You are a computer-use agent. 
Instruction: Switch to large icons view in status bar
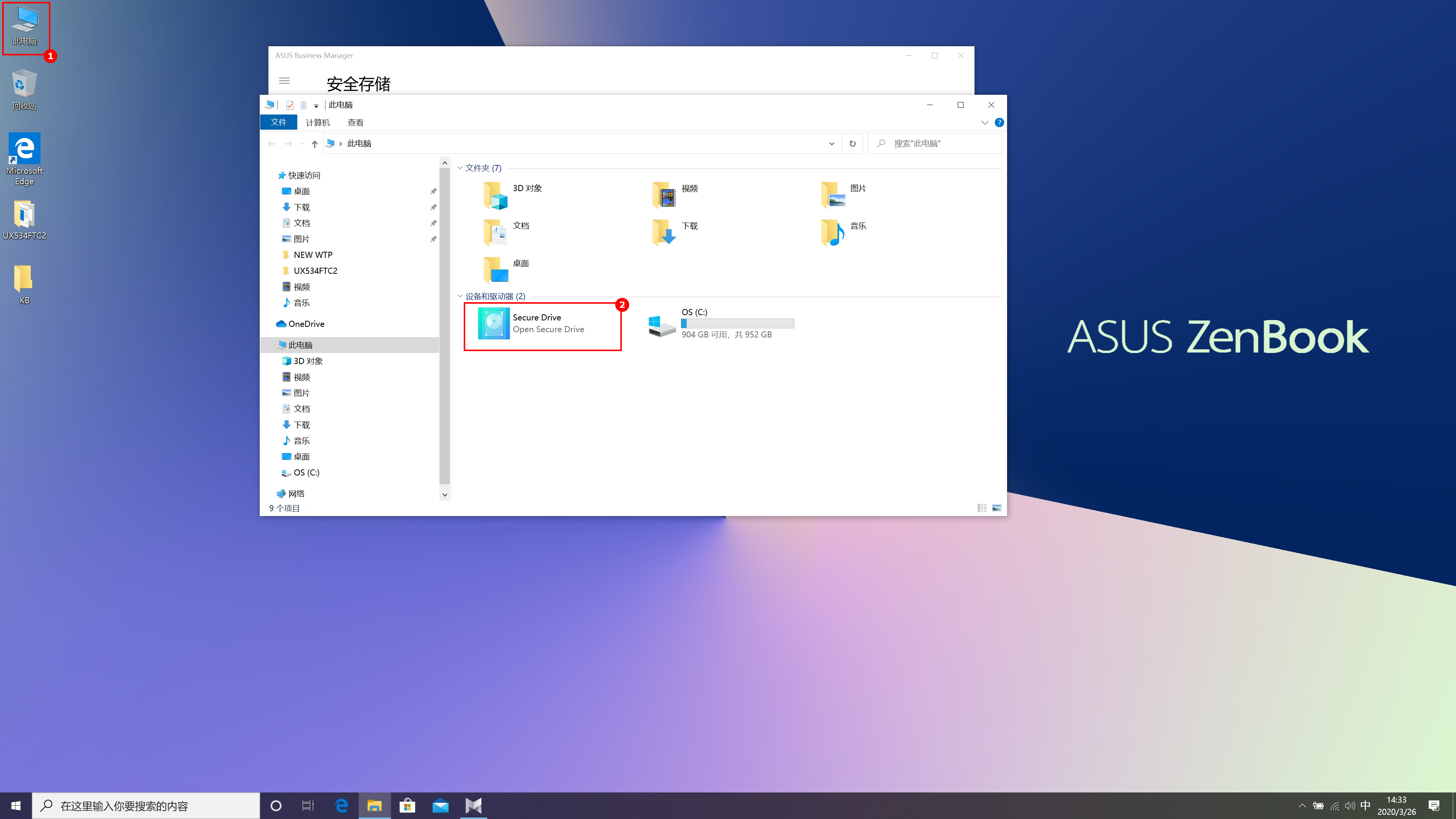point(997,508)
